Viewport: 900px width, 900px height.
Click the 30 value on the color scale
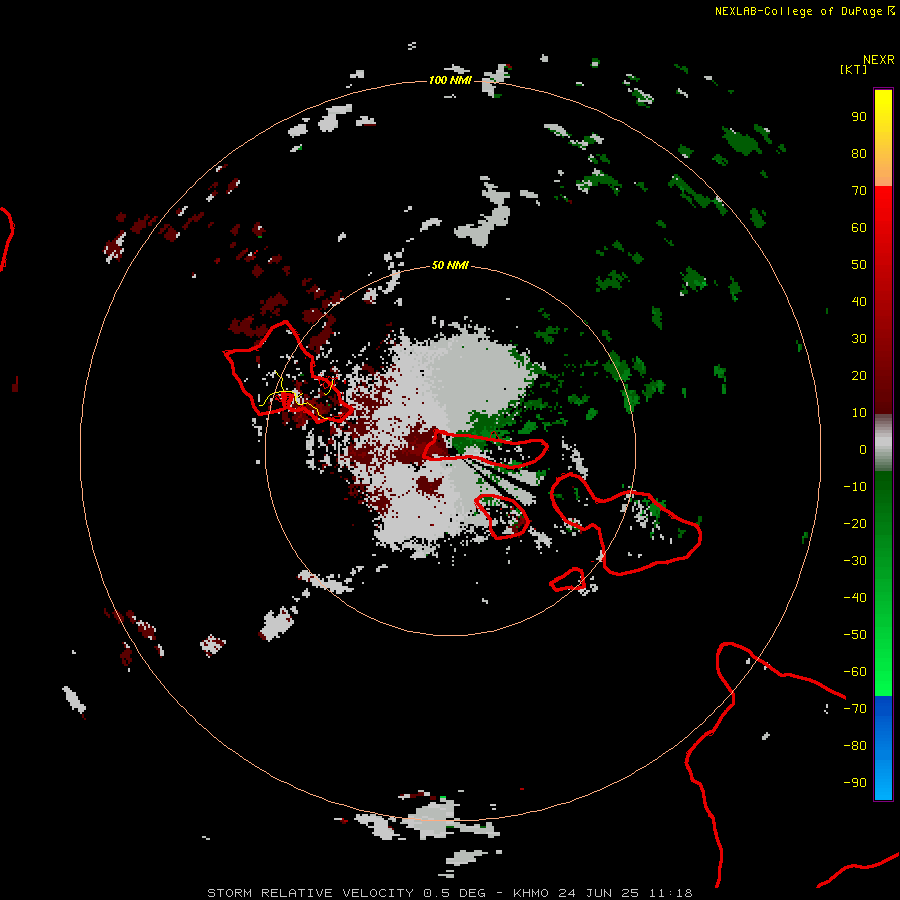click(859, 339)
